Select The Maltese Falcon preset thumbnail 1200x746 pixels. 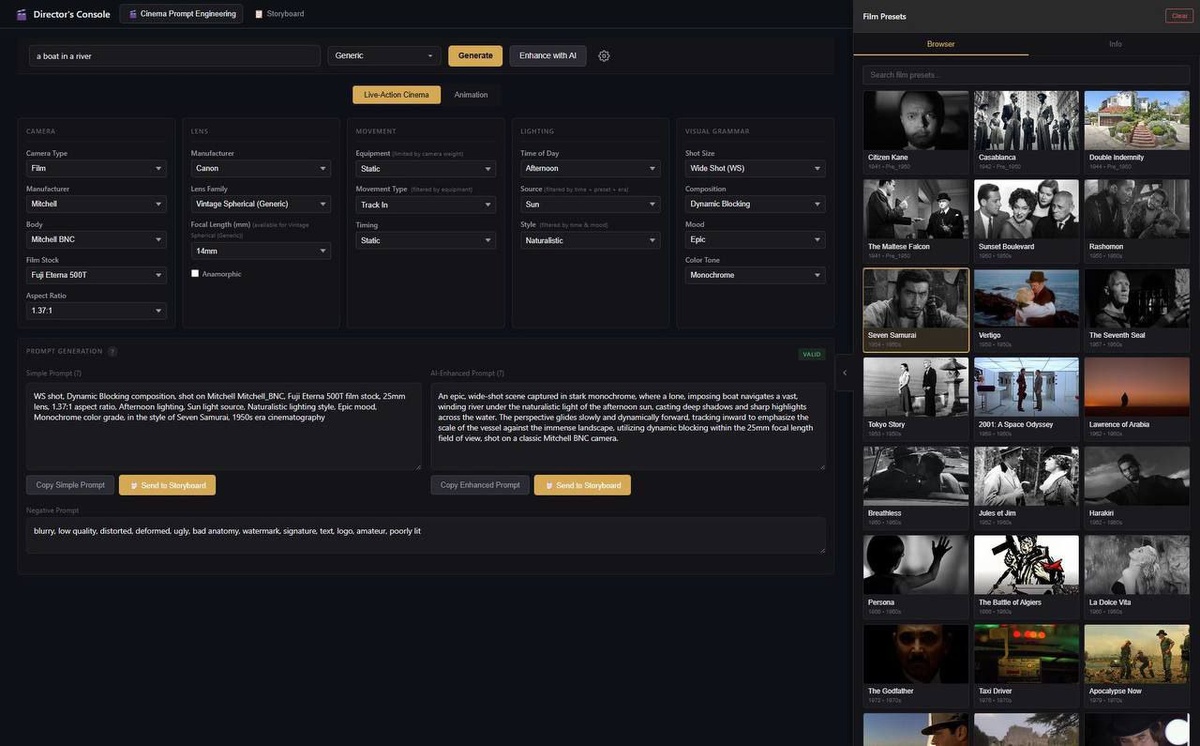point(916,220)
